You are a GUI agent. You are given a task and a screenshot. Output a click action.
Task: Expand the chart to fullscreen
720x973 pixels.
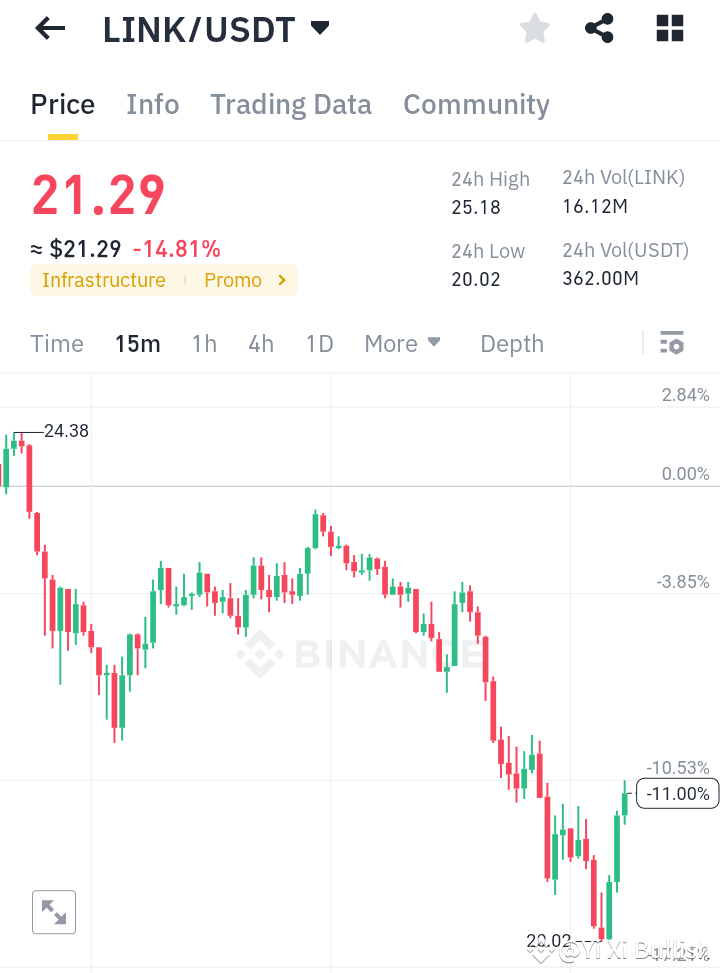(x=54, y=911)
